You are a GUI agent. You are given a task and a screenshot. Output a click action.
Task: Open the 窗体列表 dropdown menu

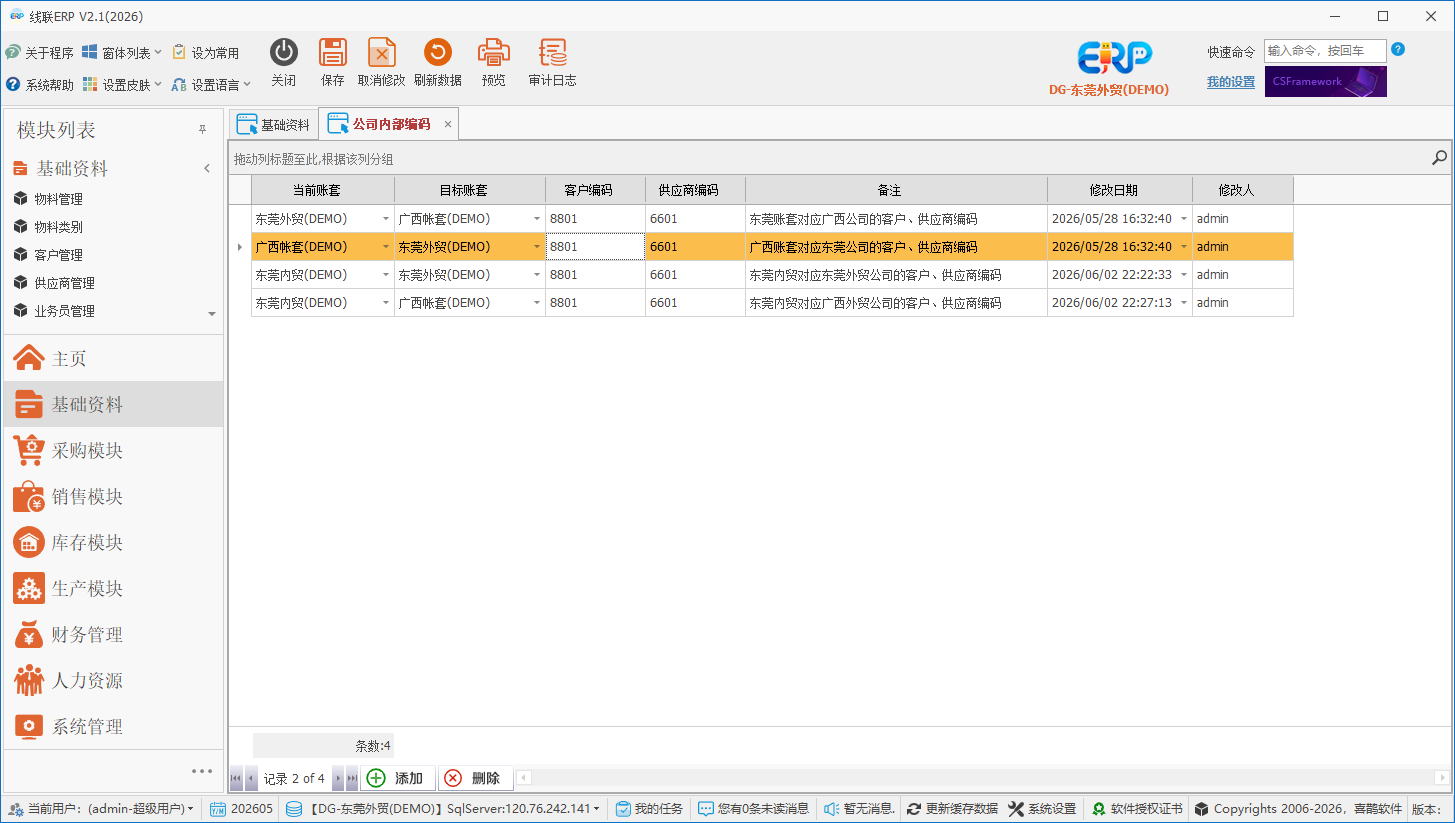122,53
